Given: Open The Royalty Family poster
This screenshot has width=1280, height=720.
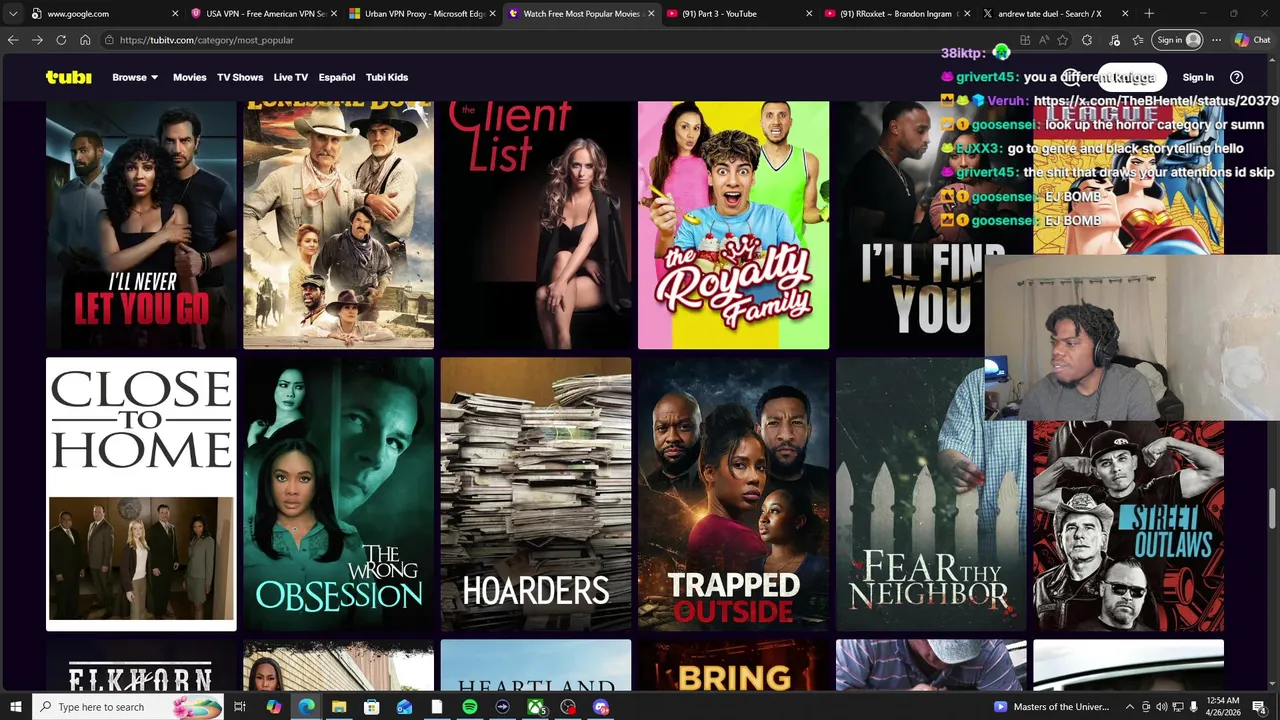Looking at the screenshot, I should click(733, 225).
